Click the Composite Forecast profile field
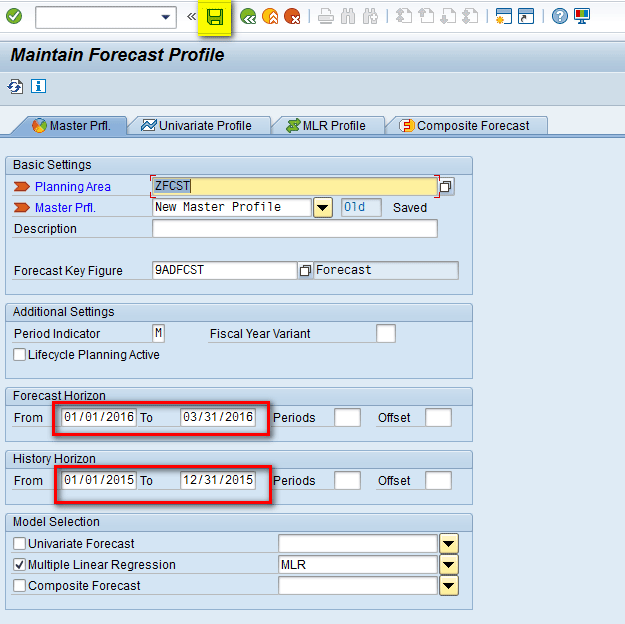 358,585
